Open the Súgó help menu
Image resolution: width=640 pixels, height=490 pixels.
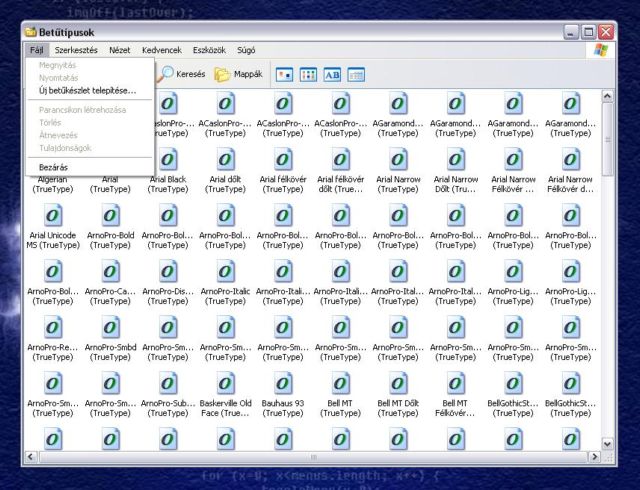pyautogui.click(x=245, y=48)
